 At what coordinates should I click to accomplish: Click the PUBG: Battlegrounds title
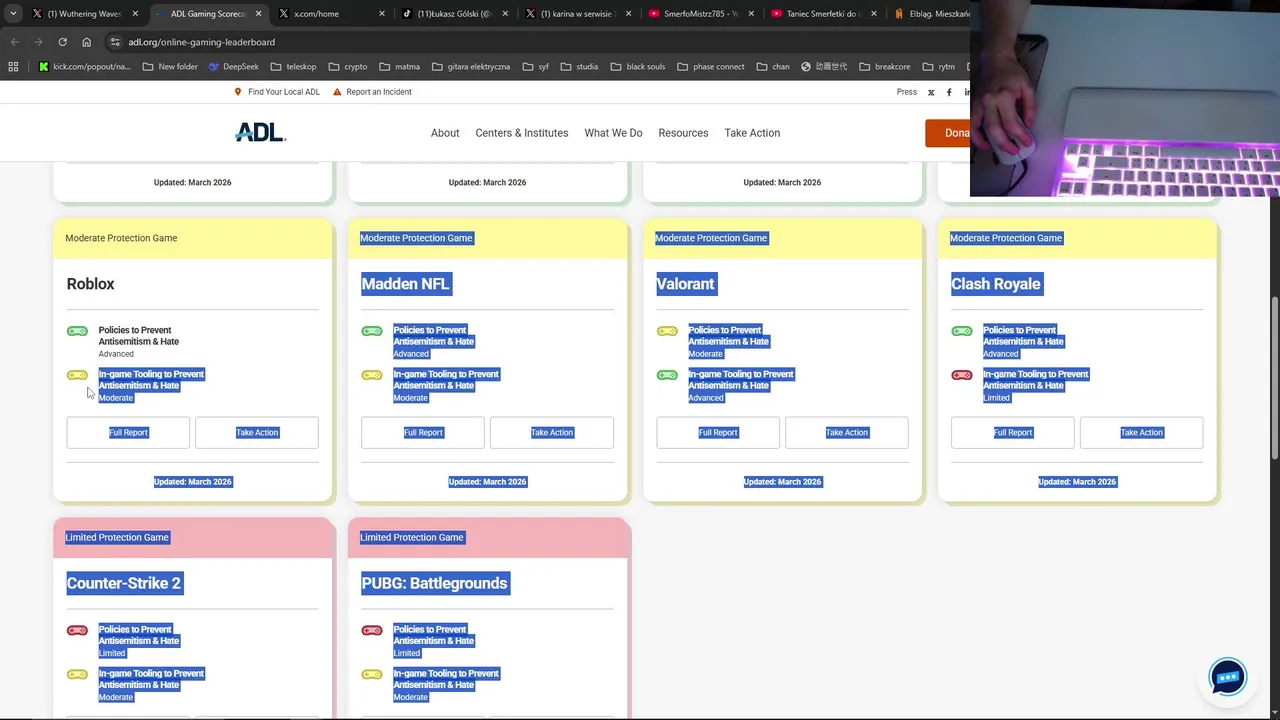point(435,583)
